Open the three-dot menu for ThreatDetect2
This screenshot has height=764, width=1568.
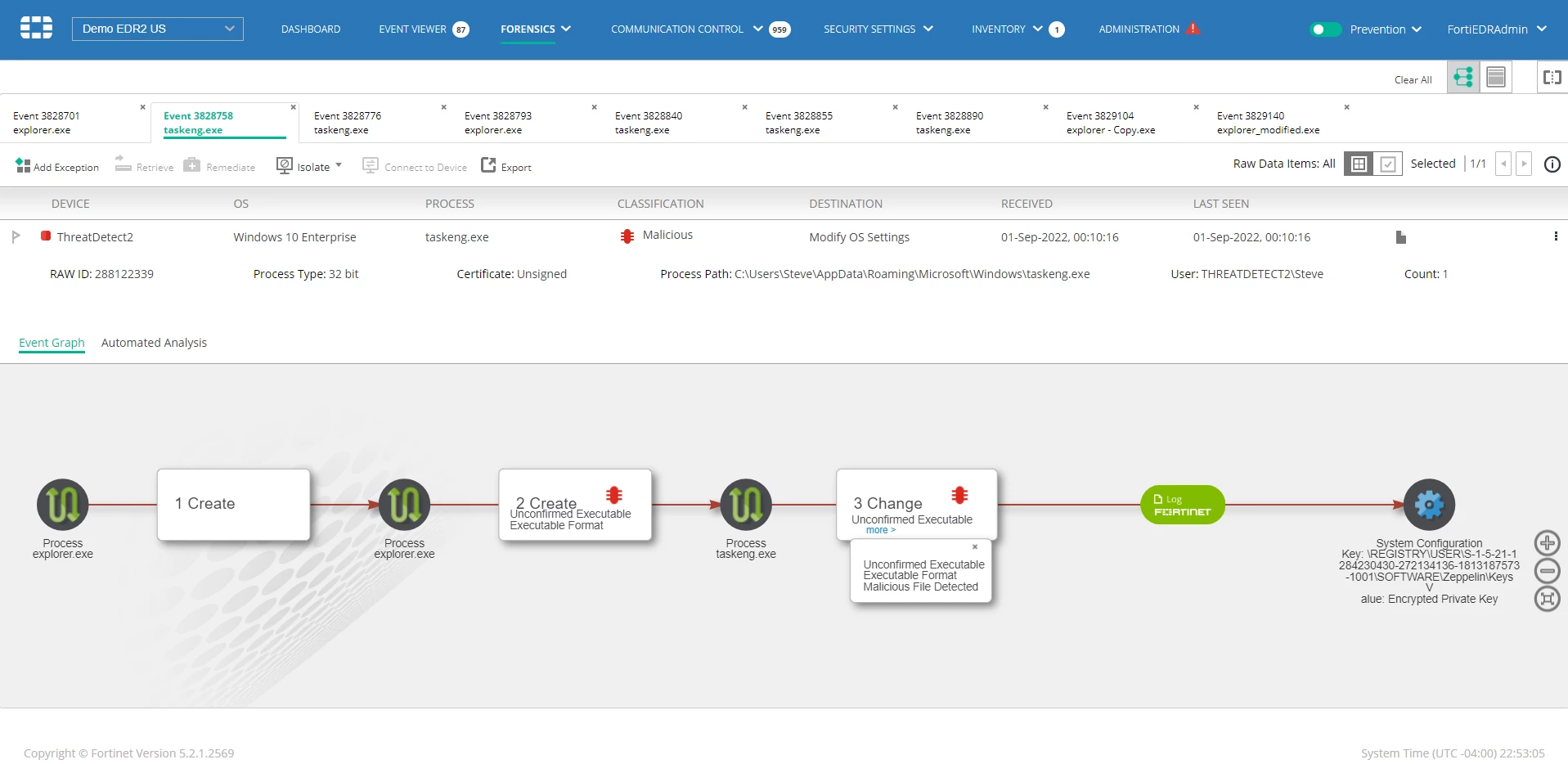pos(1555,236)
